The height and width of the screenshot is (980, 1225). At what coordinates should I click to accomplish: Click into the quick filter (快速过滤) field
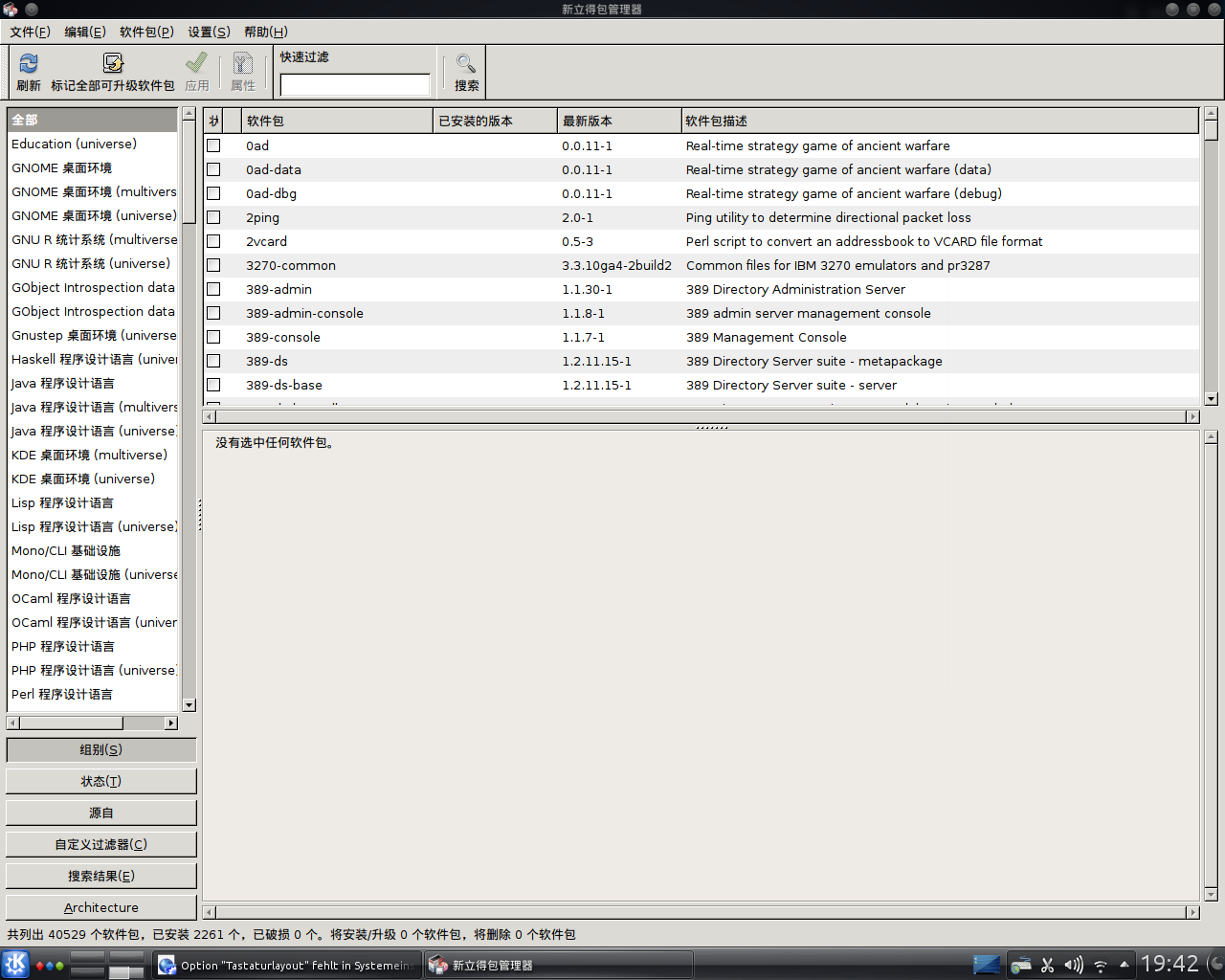tap(355, 85)
